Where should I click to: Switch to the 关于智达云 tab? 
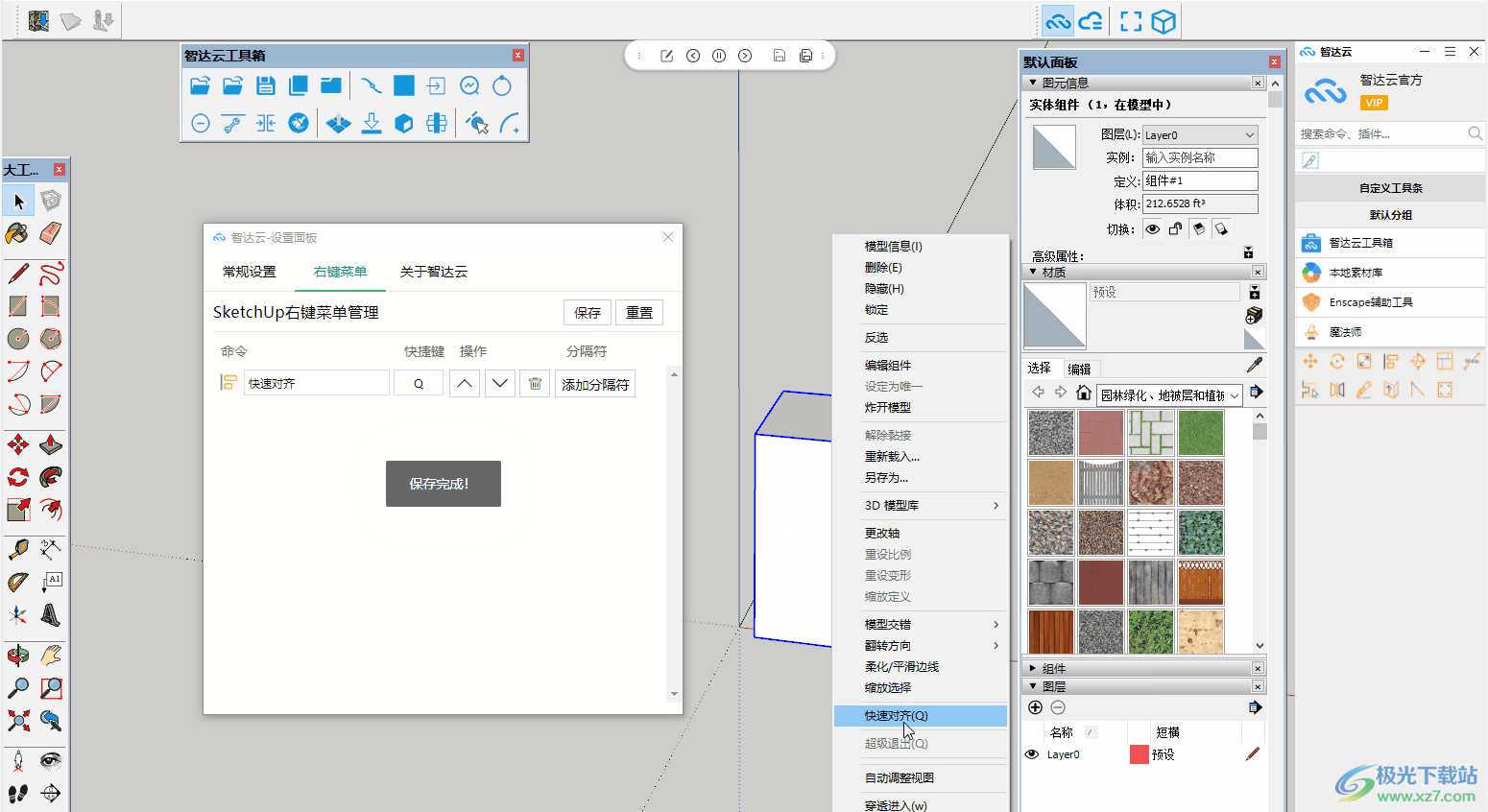434,272
